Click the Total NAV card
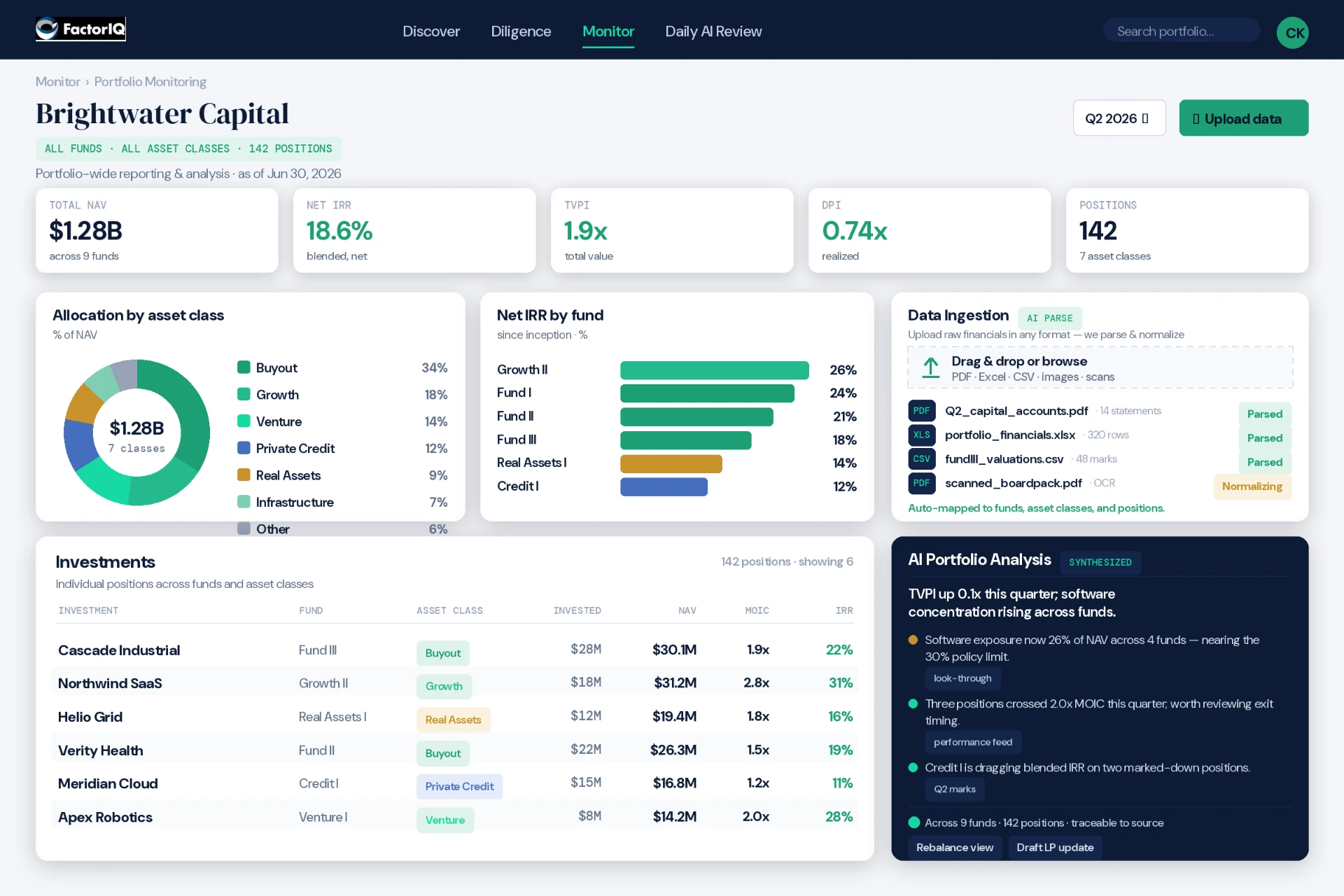 point(157,230)
